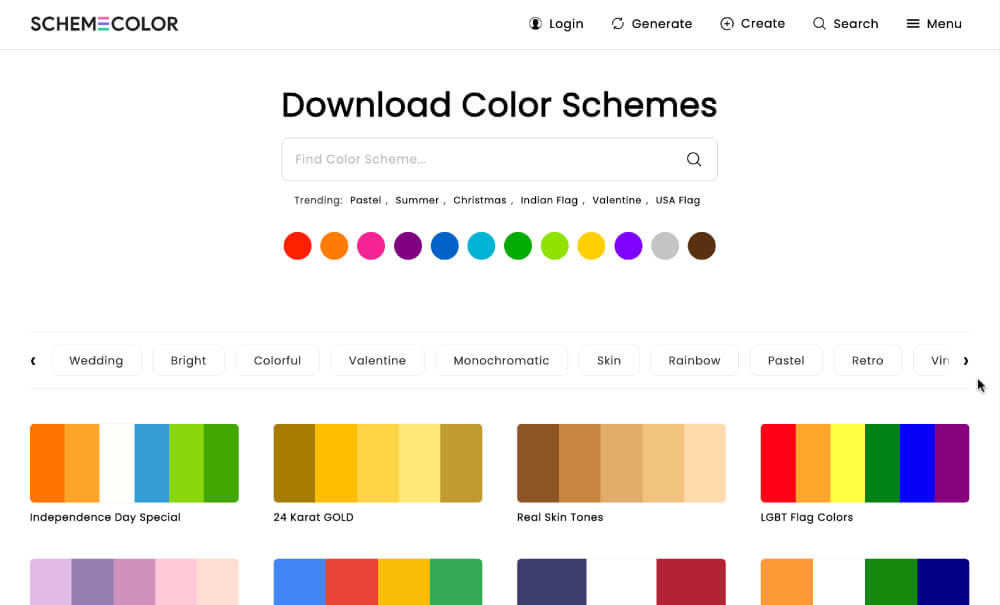Screen dimensions: 1000x605
Task: Switch to the Rainbow category tab
Action: pyautogui.click(x=694, y=360)
